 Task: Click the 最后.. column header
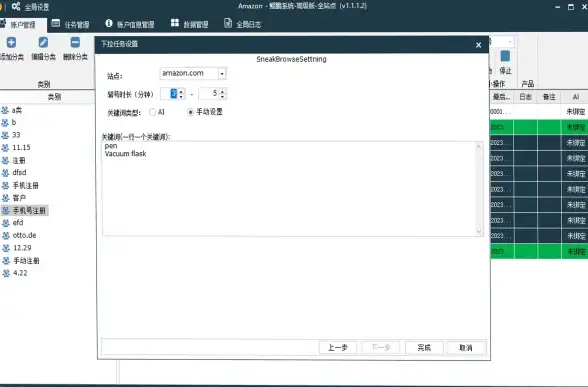501,97
